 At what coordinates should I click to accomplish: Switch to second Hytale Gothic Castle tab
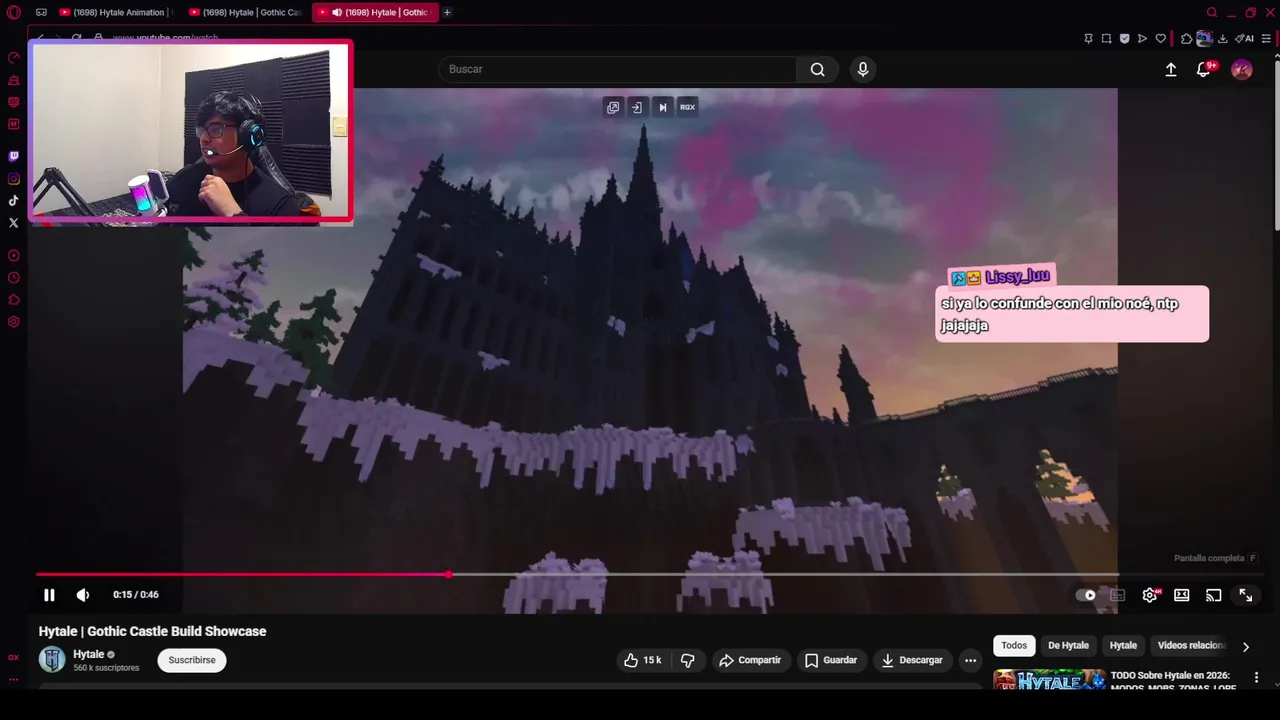point(248,12)
